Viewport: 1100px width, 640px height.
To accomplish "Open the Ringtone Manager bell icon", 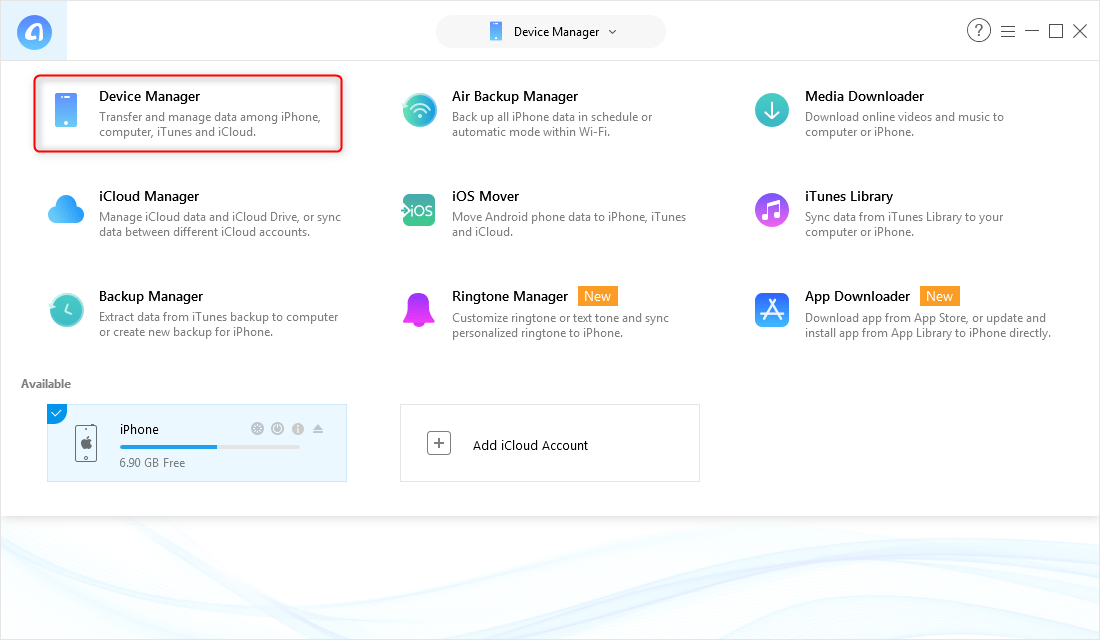I will tap(419, 309).
